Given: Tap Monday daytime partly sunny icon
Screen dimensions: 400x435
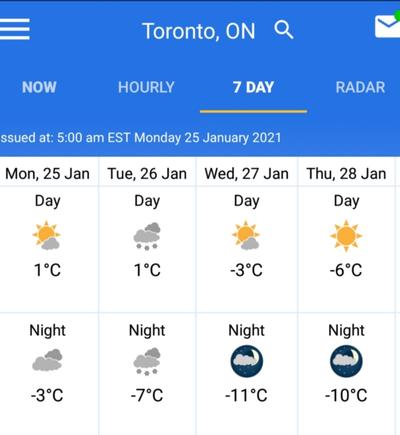Looking at the screenshot, I should 47,235.
